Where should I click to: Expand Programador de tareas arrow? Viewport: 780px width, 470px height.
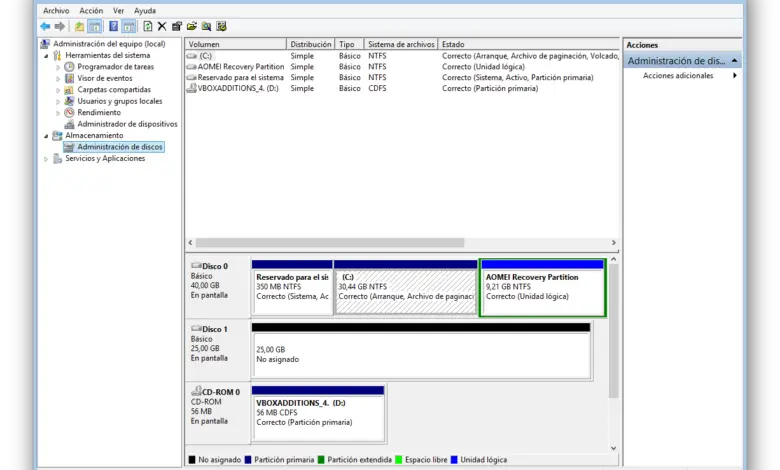point(58,67)
